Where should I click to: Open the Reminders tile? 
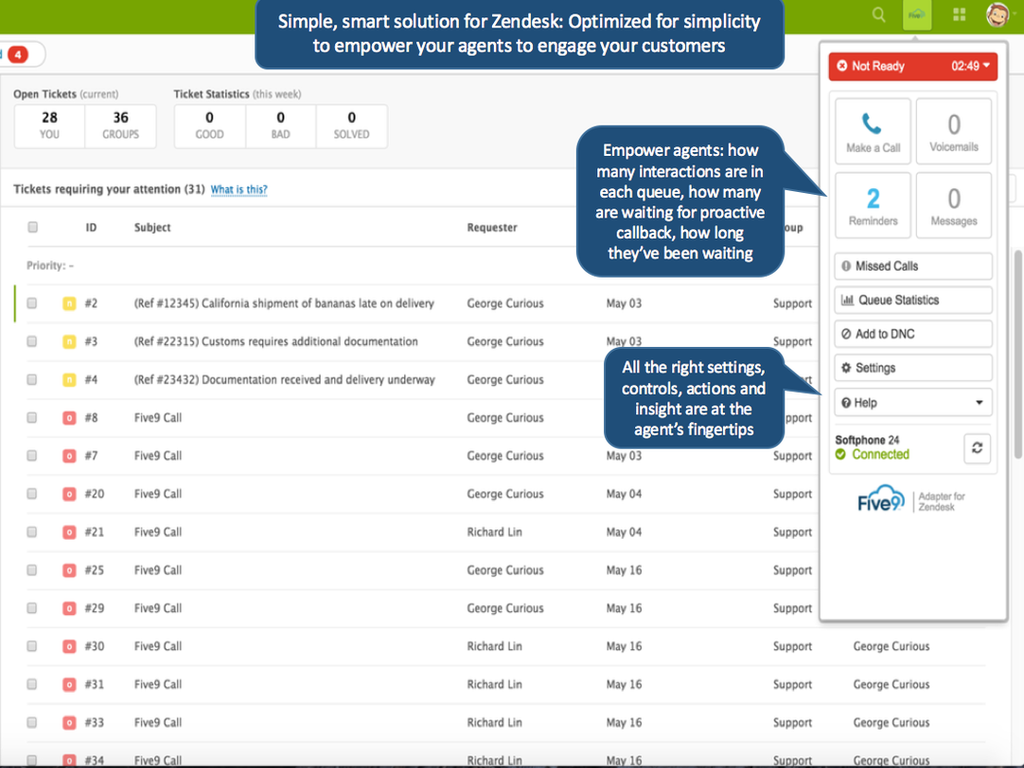(873, 205)
